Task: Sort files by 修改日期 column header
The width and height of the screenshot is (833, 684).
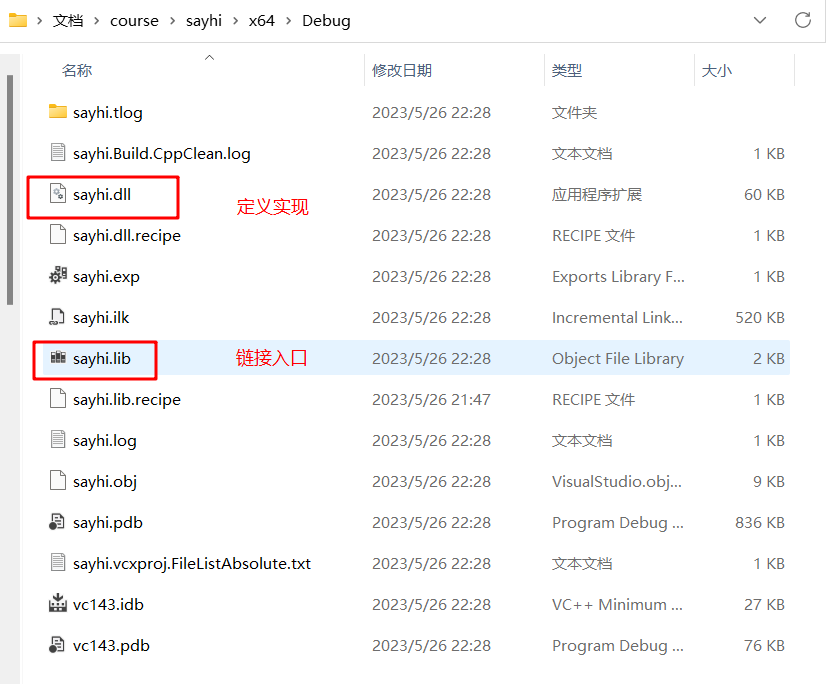Action: point(402,70)
